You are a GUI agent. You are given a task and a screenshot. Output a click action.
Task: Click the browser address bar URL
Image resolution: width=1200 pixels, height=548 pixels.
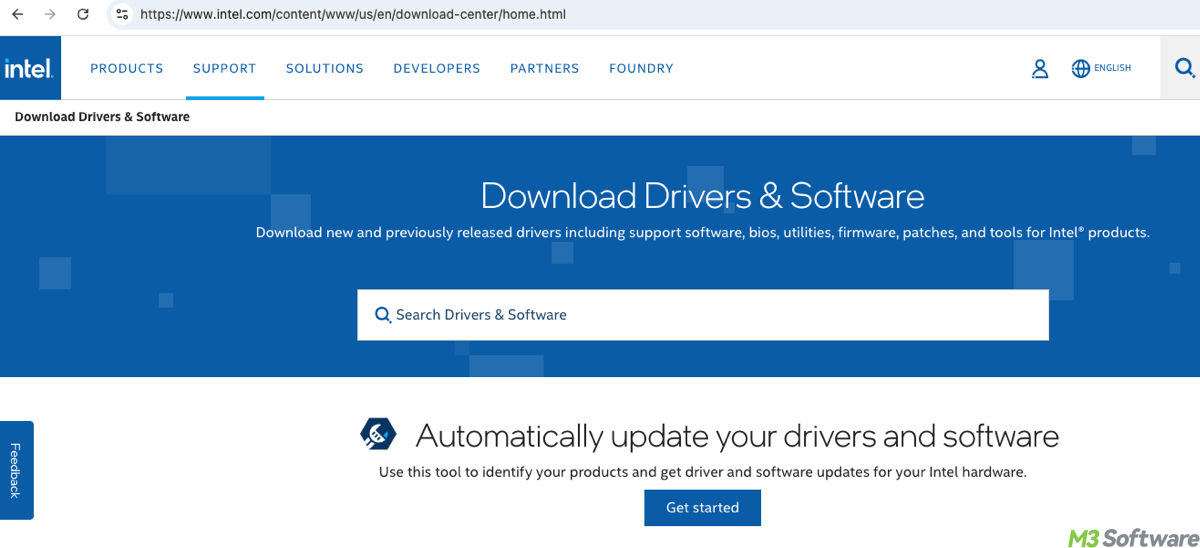coord(354,15)
